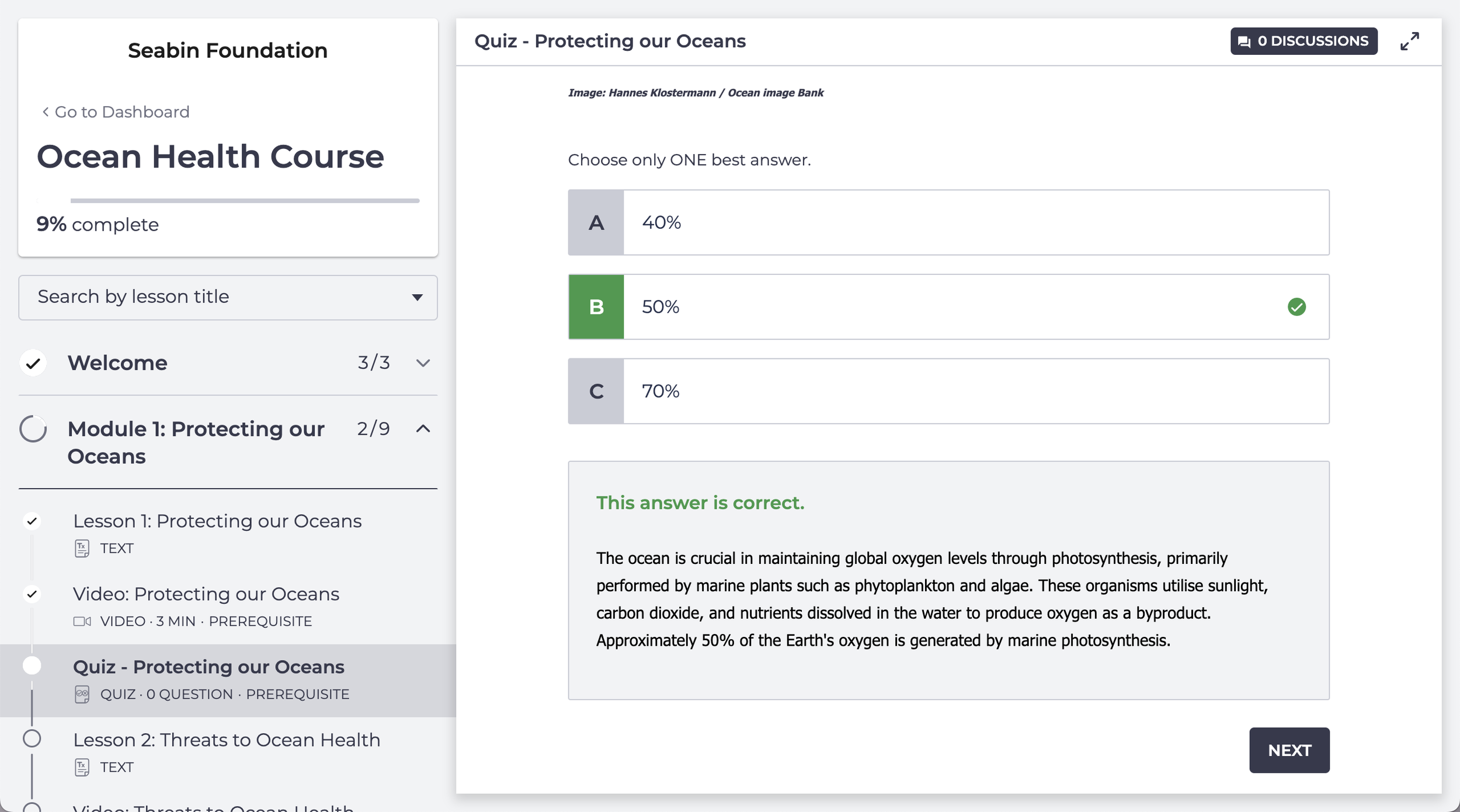The image size is (1460, 812).
Task: Collapse Module 1: Protecting our Oceans
Action: [423, 429]
